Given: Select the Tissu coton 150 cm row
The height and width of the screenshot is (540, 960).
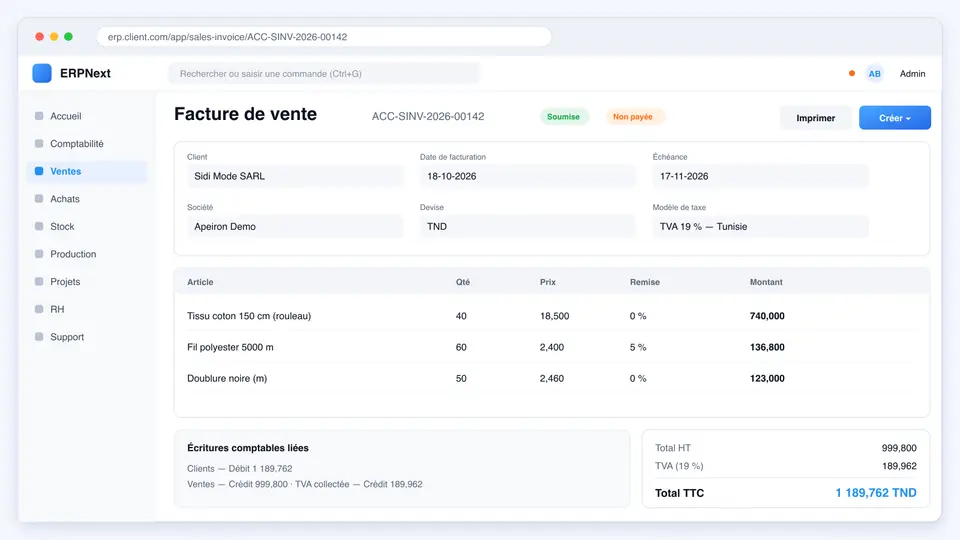Looking at the screenshot, I should tap(552, 316).
